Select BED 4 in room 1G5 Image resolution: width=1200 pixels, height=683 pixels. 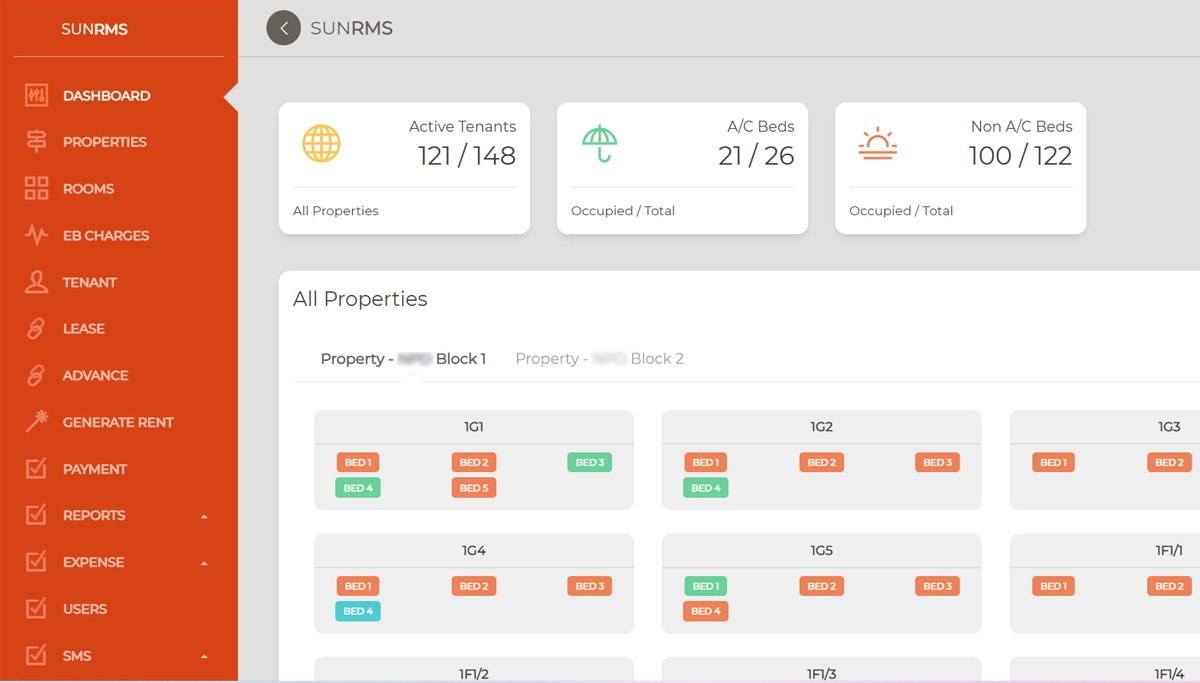(706, 611)
